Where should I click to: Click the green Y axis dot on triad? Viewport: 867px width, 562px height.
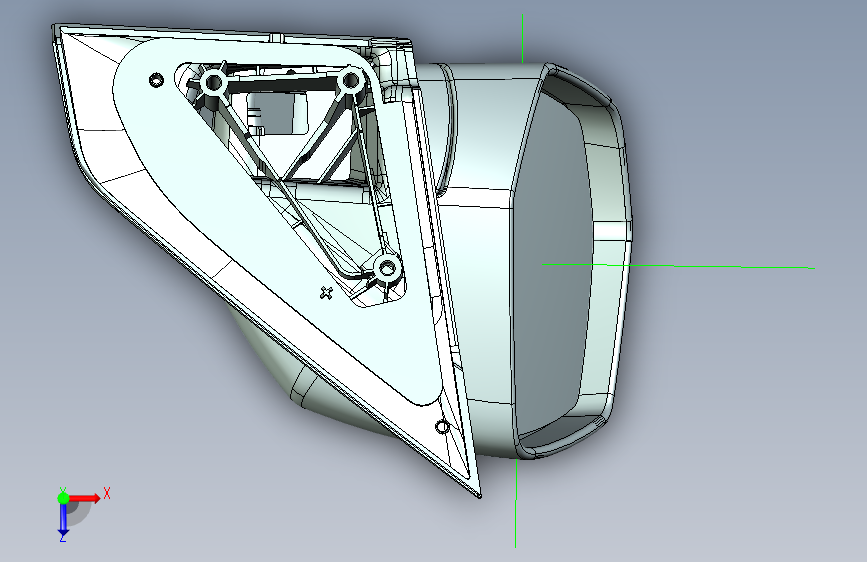[63, 498]
